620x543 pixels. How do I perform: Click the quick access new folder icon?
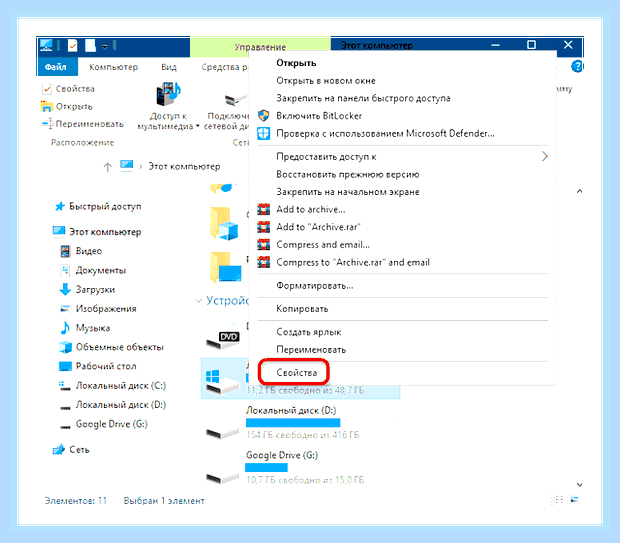(x=91, y=46)
